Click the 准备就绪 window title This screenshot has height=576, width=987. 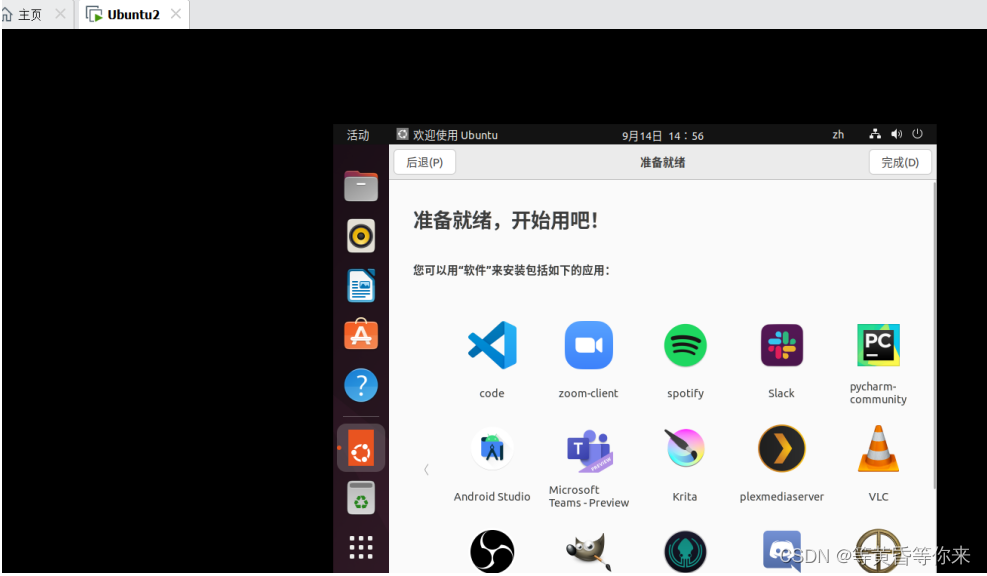(x=663, y=162)
